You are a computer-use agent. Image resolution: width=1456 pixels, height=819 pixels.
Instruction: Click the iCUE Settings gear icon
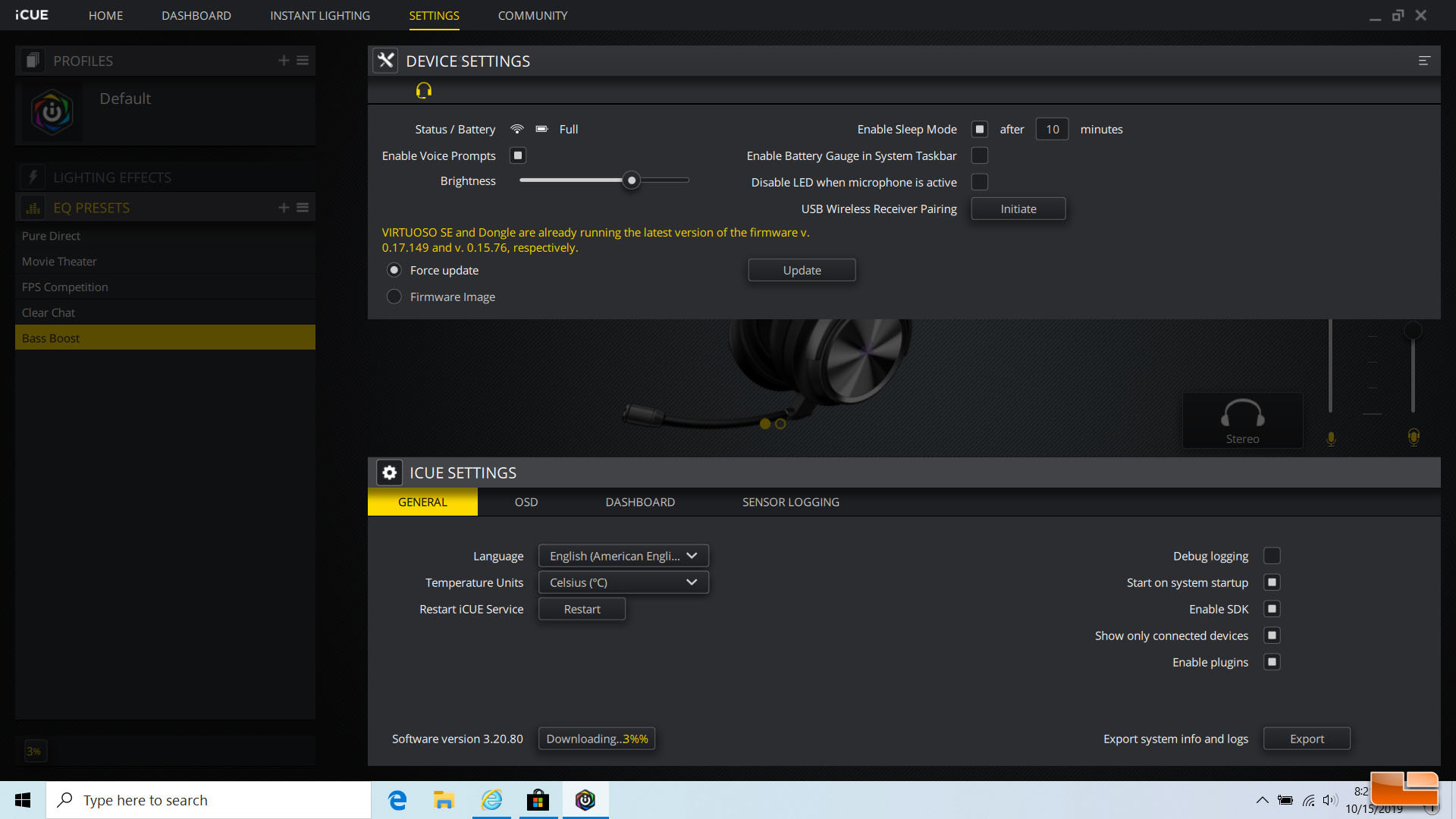[x=390, y=472]
